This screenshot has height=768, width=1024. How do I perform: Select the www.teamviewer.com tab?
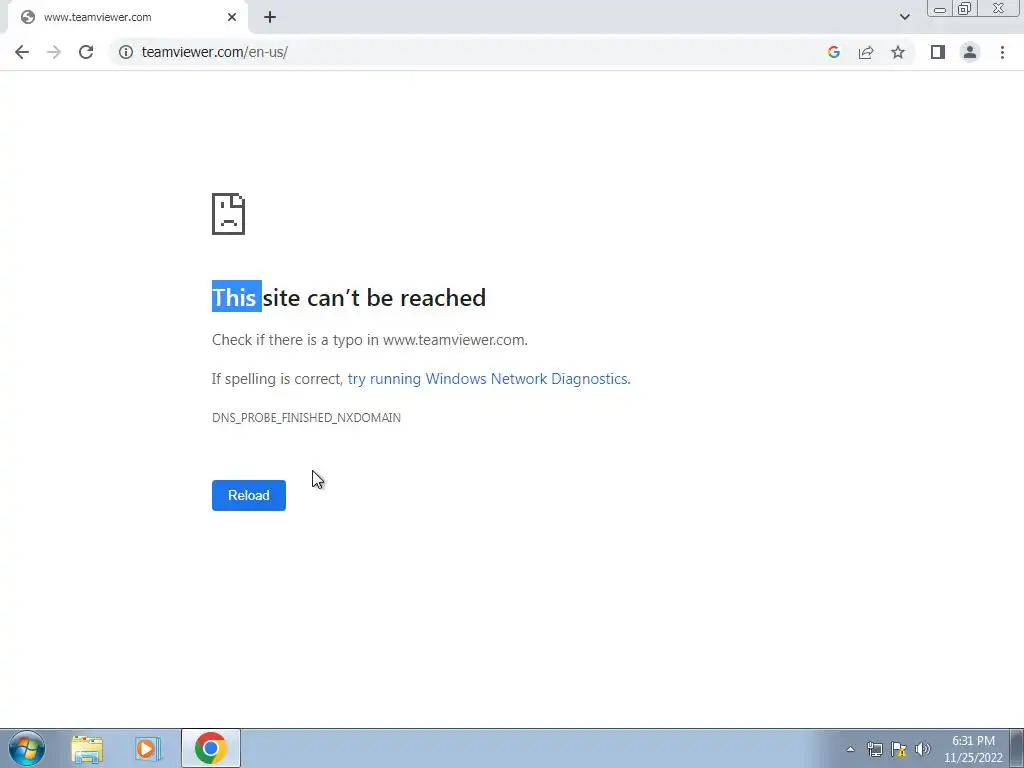point(127,17)
